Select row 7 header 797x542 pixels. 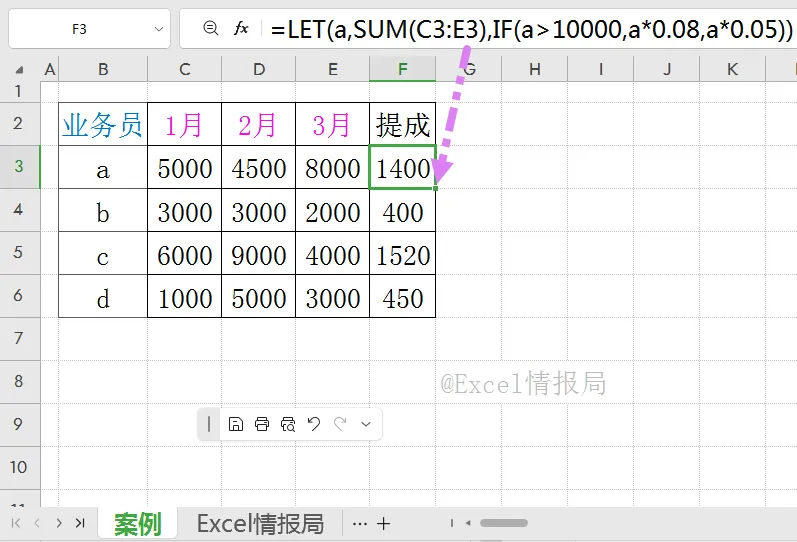click(19, 339)
